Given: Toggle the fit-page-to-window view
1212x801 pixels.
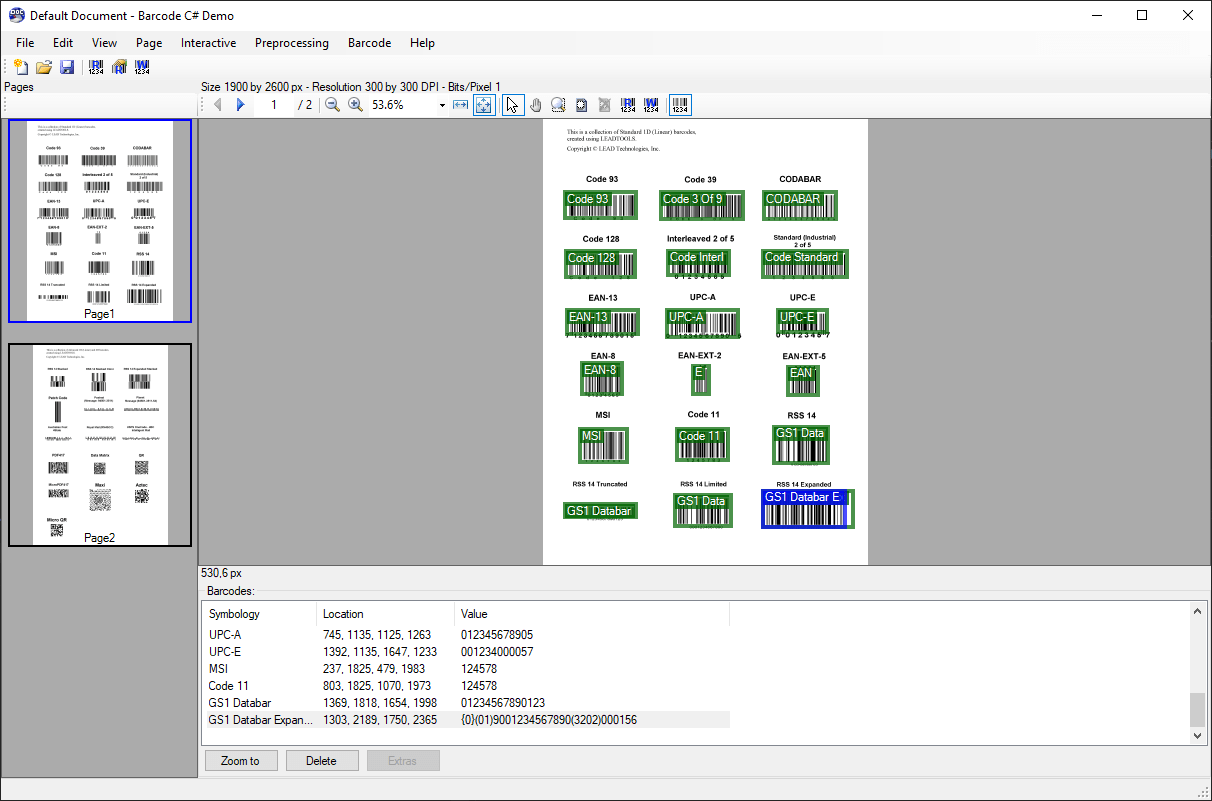Looking at the screenshot, I should click(x=483, y=104).
